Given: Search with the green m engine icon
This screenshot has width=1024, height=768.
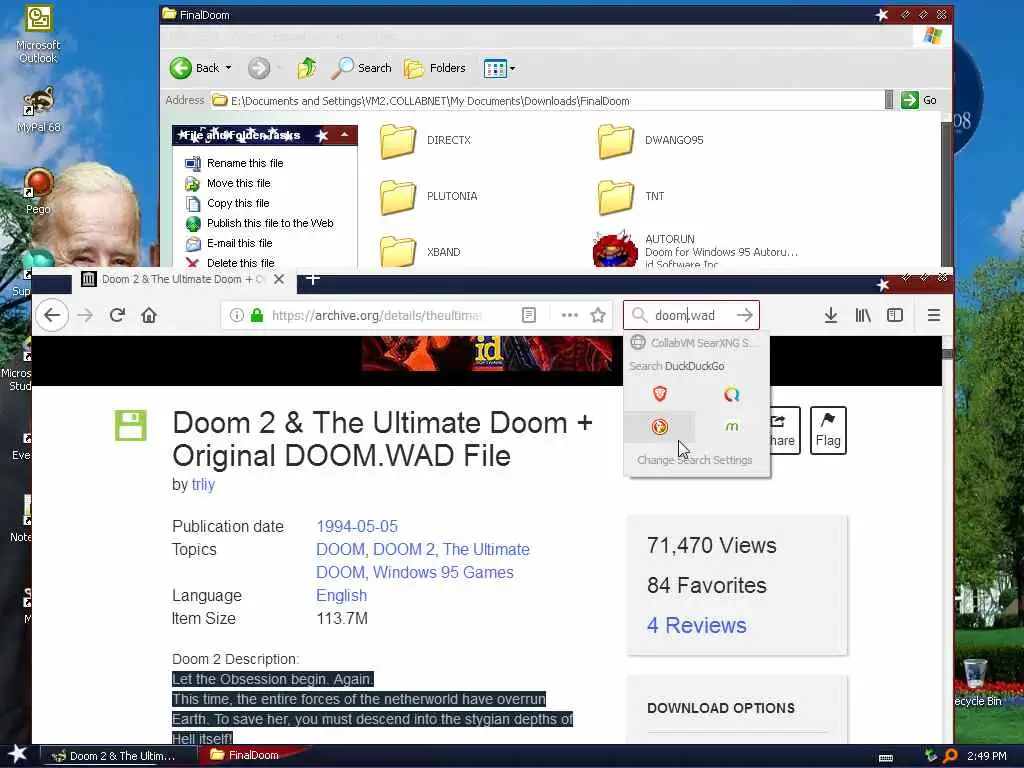Looking at the screenshot, I should 731,426.
